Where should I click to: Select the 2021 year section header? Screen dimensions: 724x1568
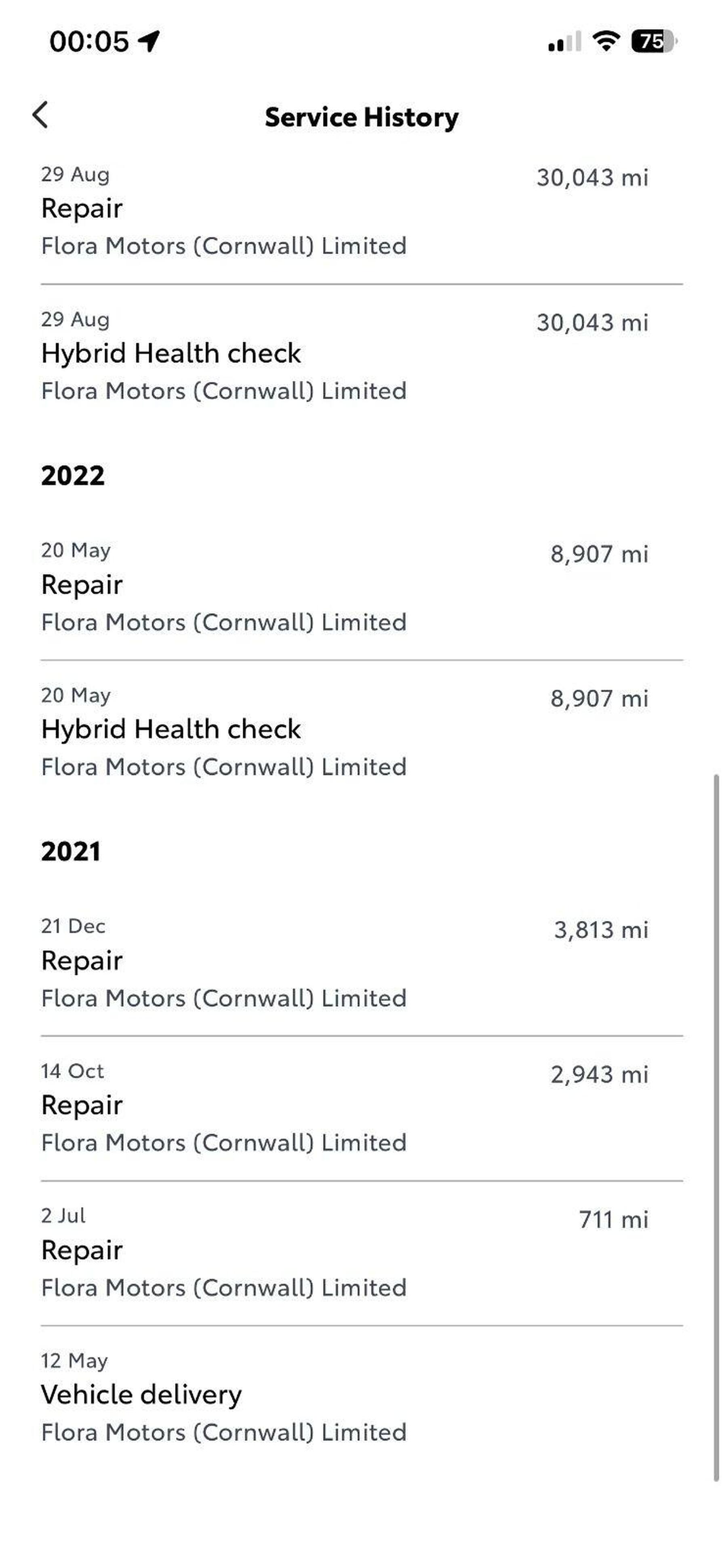pos(71,852)
